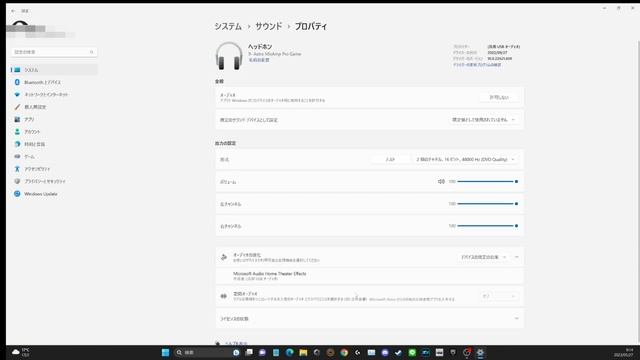Mute headphones via speaker icon beside volume
The height and width of the screenshot is (360, 640).
(x=441, y=182)
